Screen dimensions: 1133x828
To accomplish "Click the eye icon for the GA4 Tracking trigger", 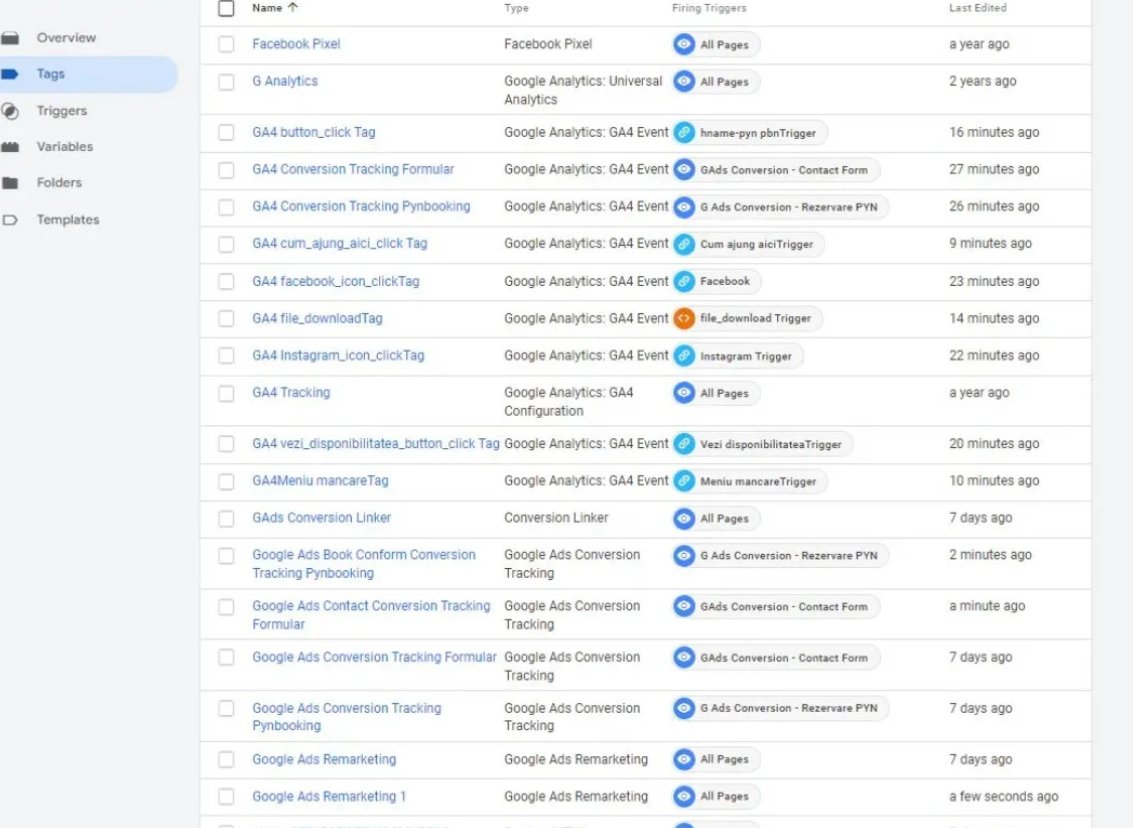I will [x=684, y=393].
